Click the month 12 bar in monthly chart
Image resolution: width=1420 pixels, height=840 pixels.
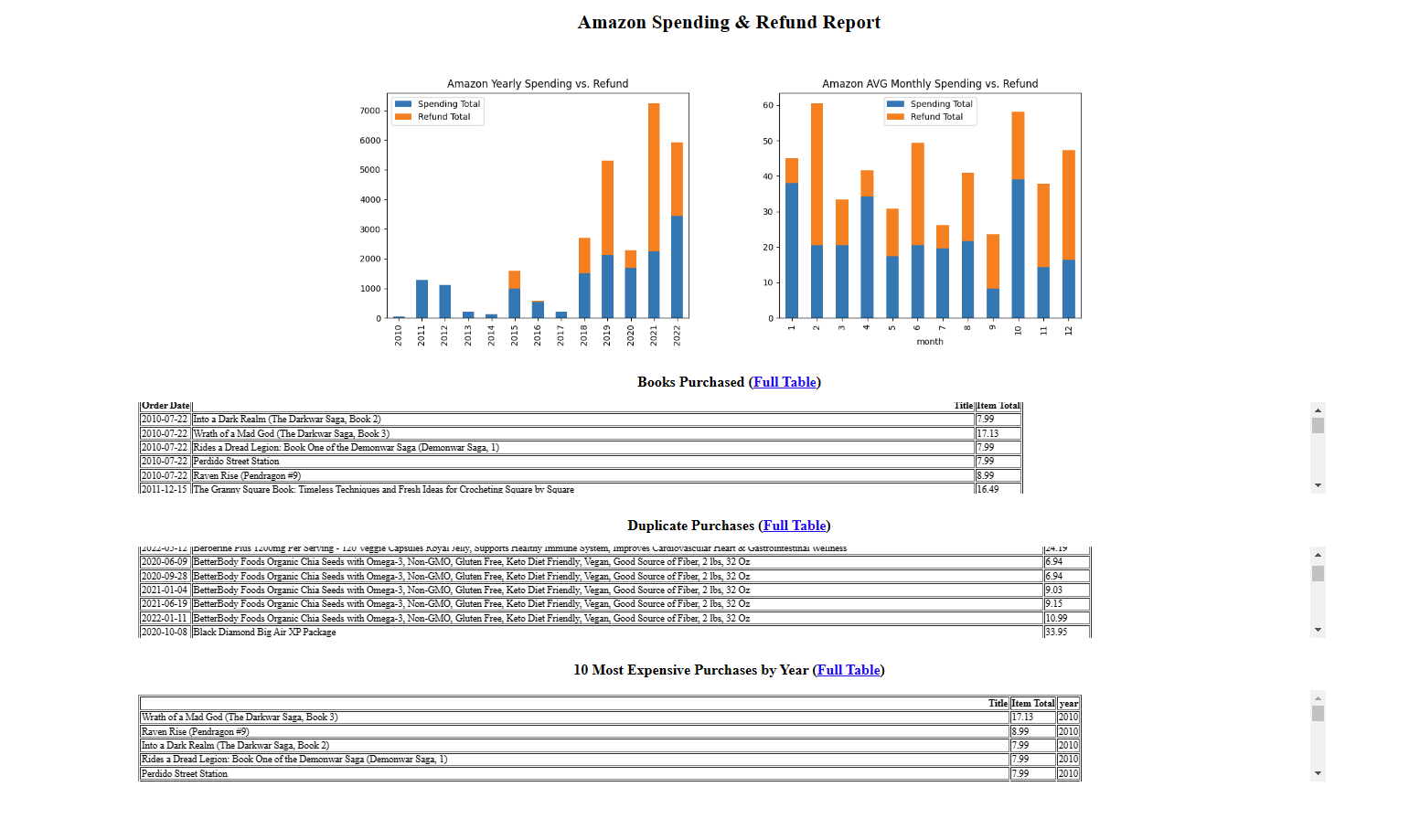(x=1068, y=234)
